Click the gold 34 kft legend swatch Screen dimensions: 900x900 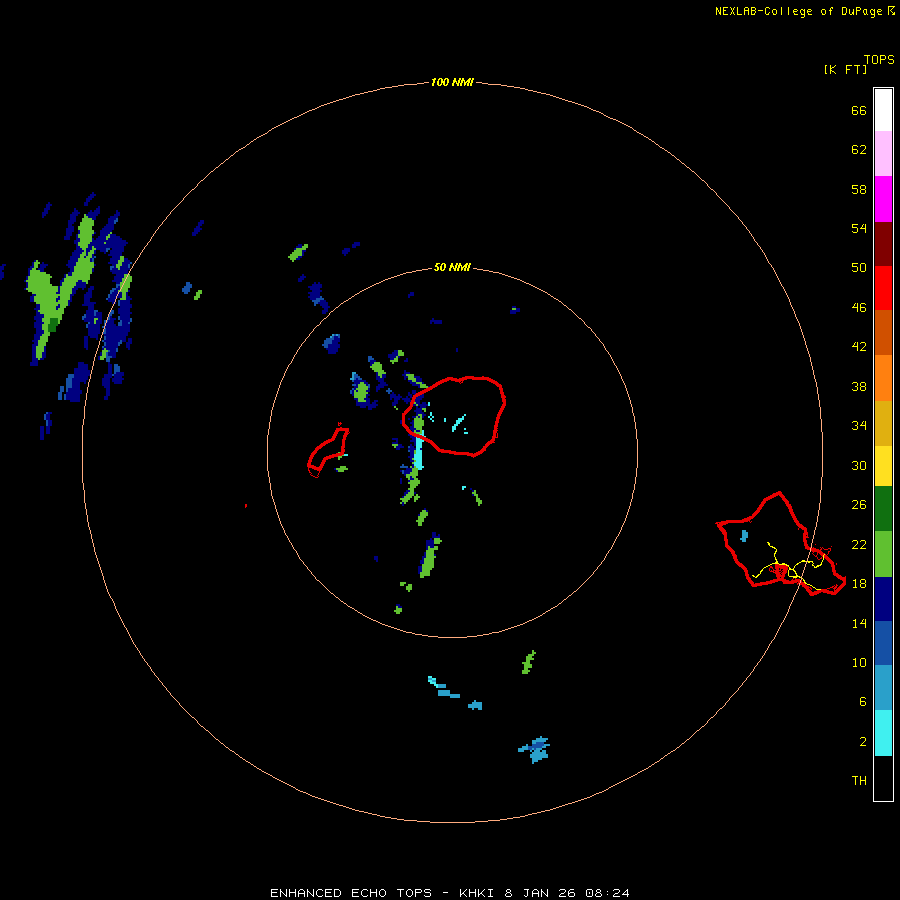pos(883,423)
